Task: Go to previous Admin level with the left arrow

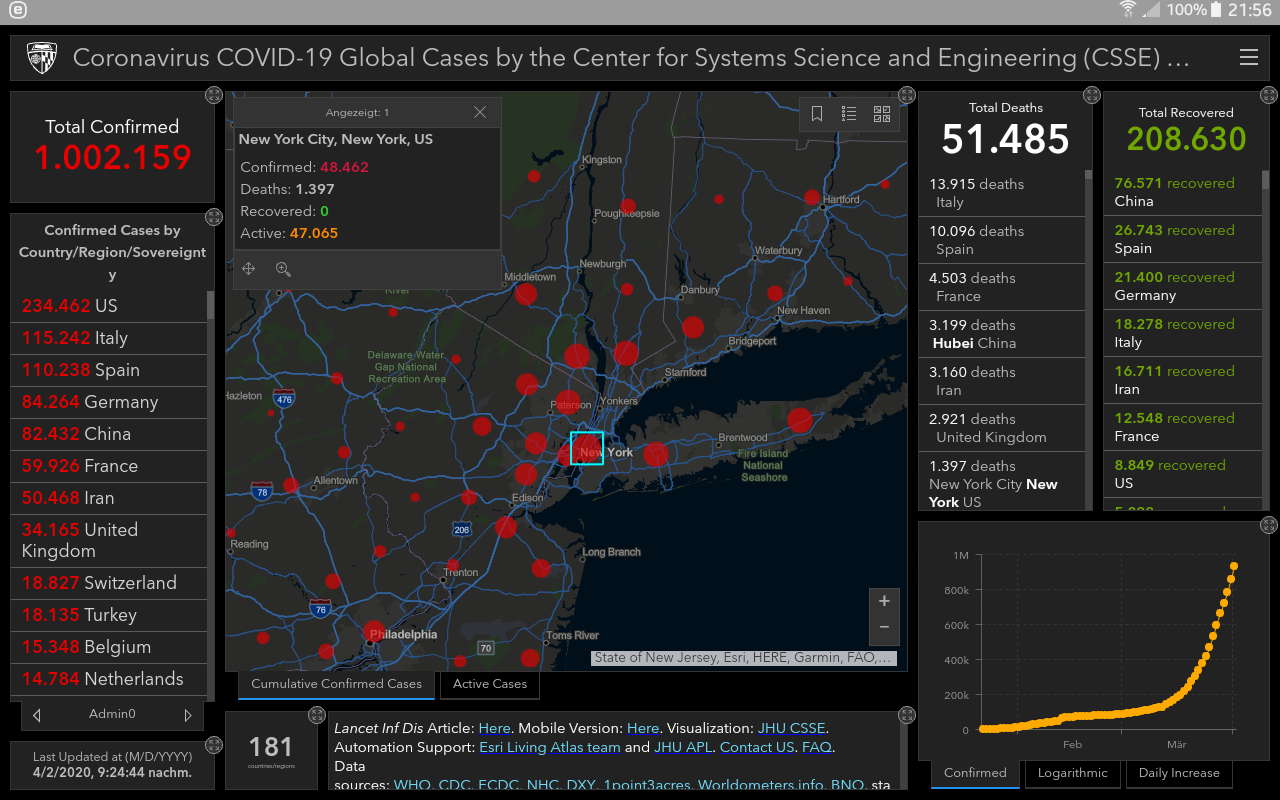Action: [37, 715]
